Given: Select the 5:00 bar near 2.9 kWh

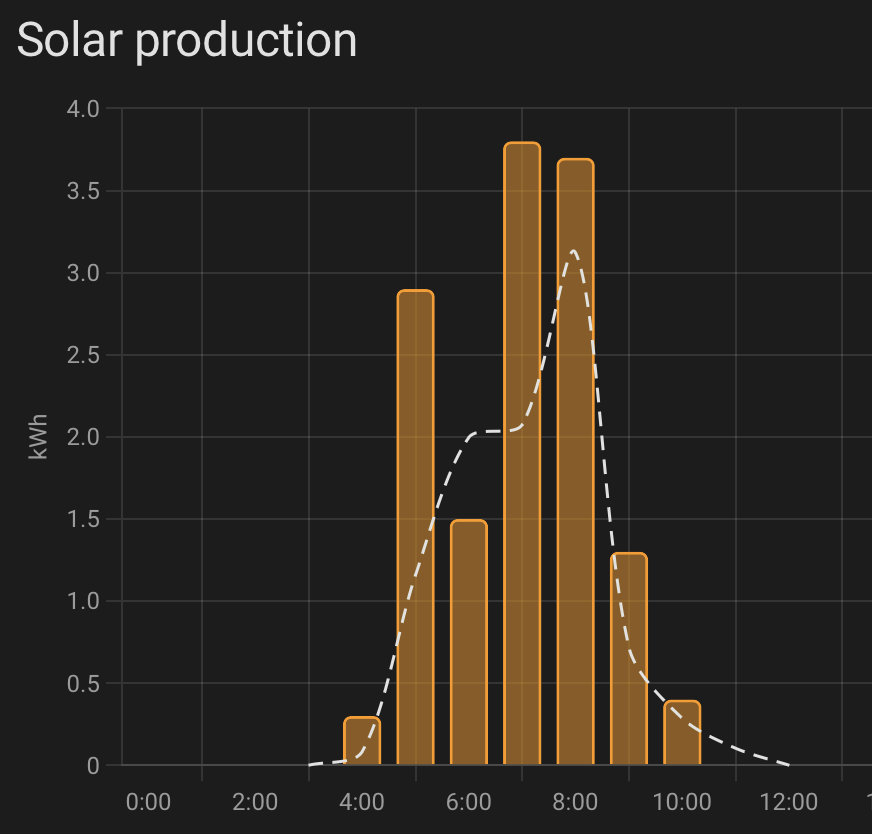Looking at the screenshot, I should point(415,528).
